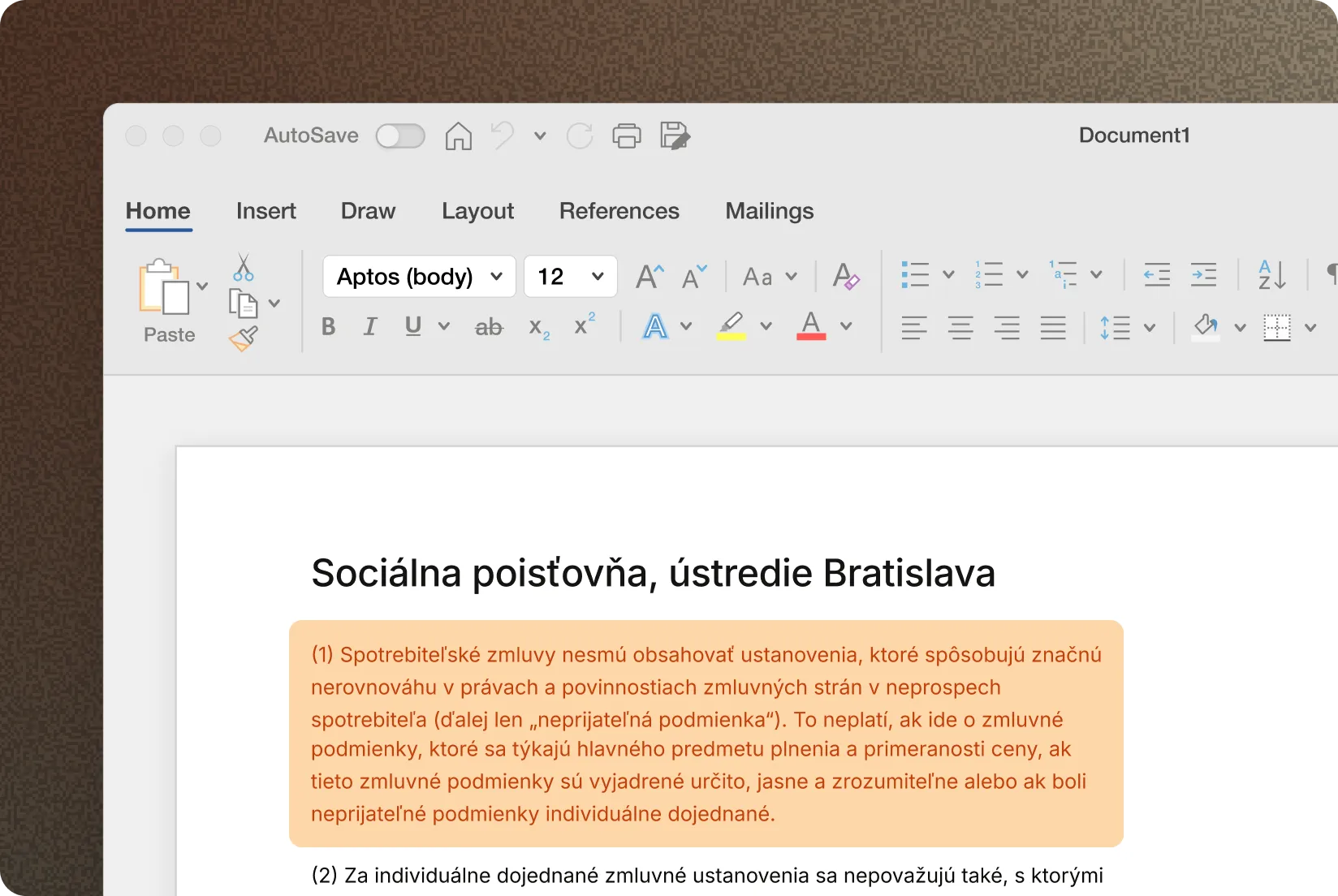Open the Home icon in title bar

click(458, 136)
